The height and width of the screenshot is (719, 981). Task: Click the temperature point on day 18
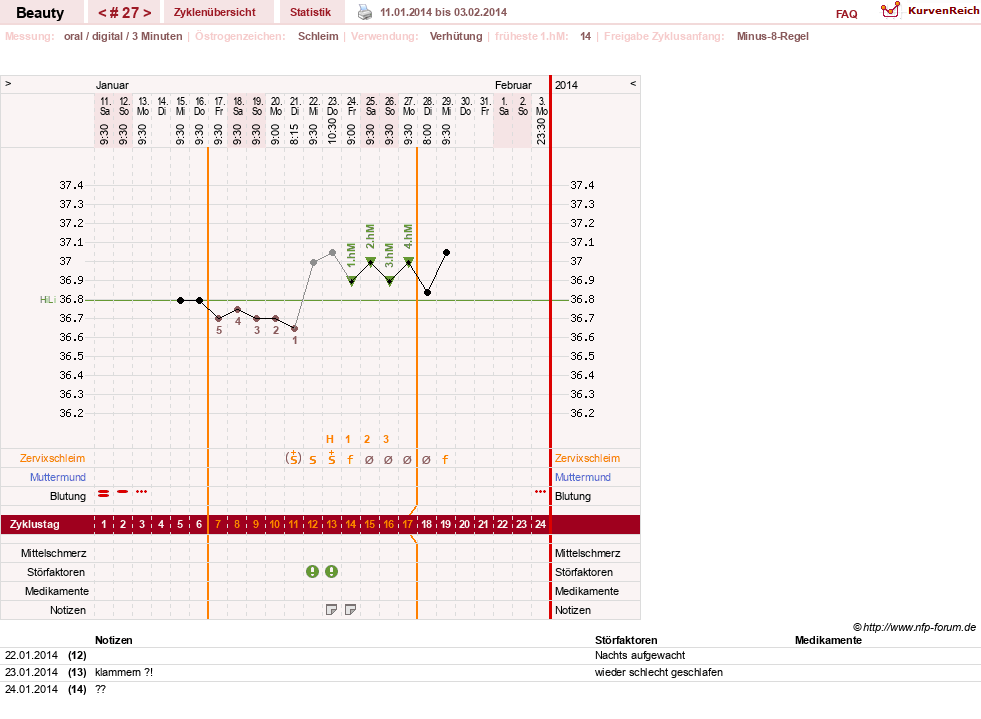pyautogui.click(x=427, y=292)
